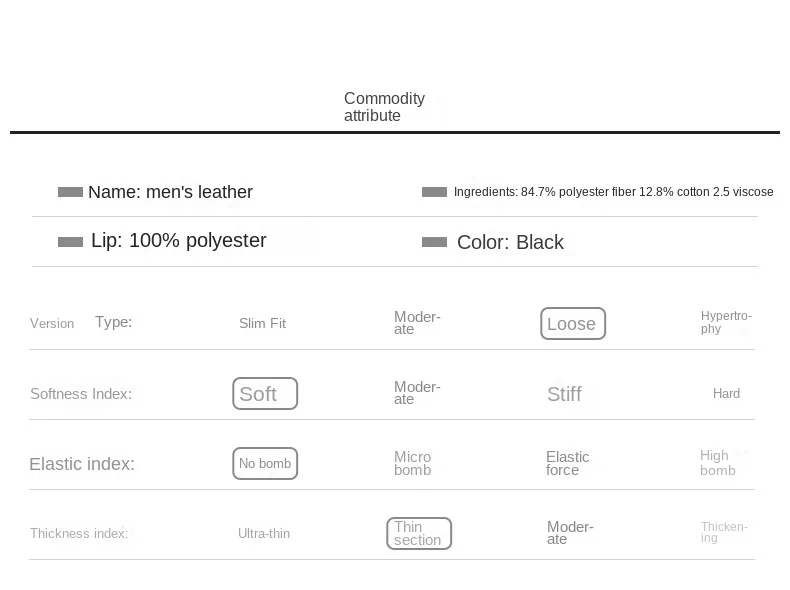This screenshot has height=590, width=790.
Task: Choose Thickening thickness option
Action: (724, 532)
